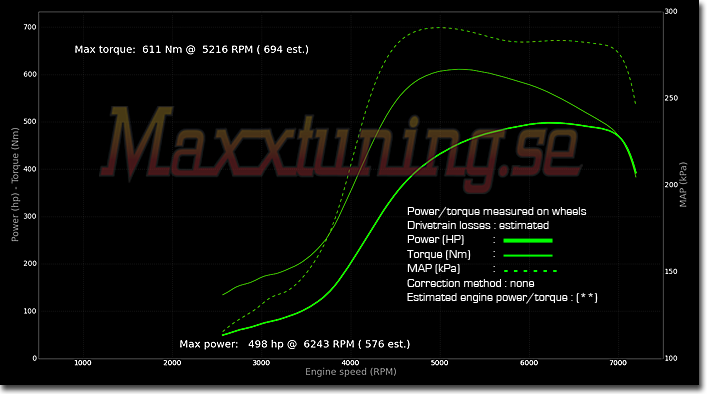Click the 5000 tick on RPM axis
The image size is (708, 394).
tap(439, 362)
